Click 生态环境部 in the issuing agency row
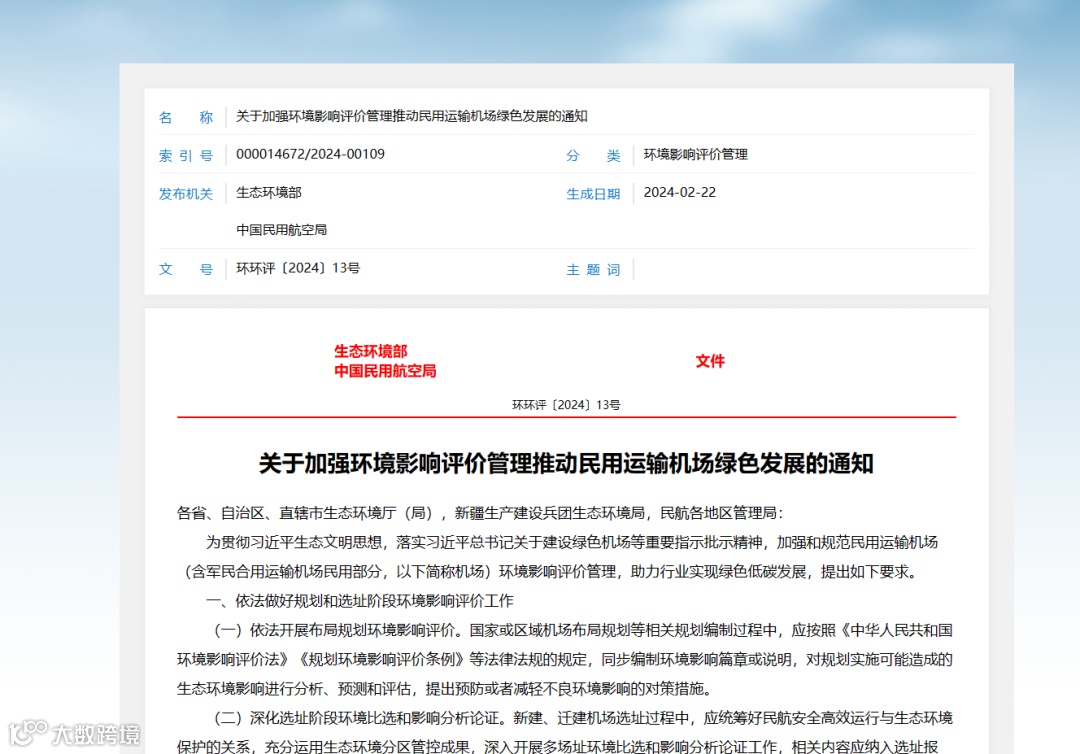 click(x=269, y=193)
